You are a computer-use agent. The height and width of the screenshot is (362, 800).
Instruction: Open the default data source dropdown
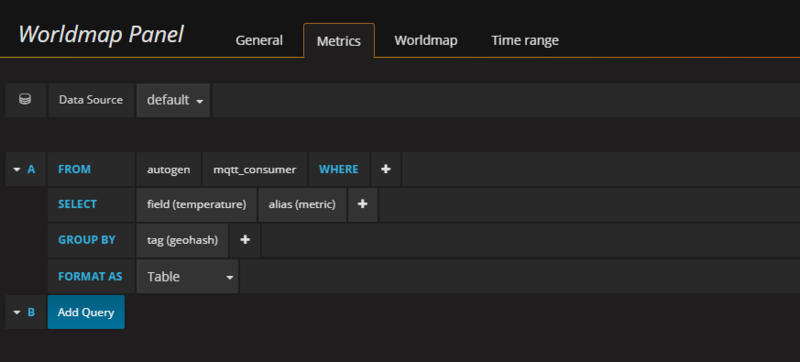(x=173, y=100)
